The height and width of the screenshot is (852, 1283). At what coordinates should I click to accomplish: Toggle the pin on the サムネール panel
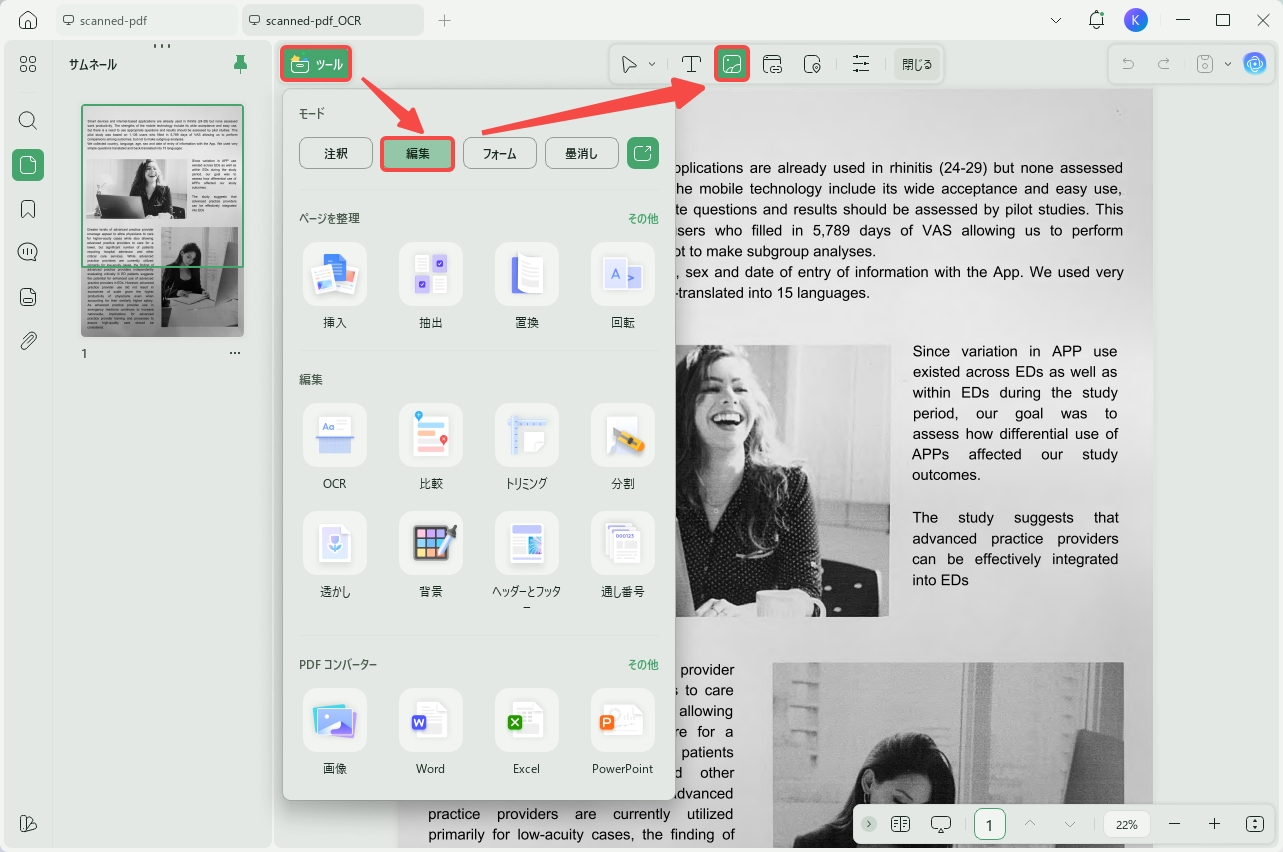click(x=240, y=64)
